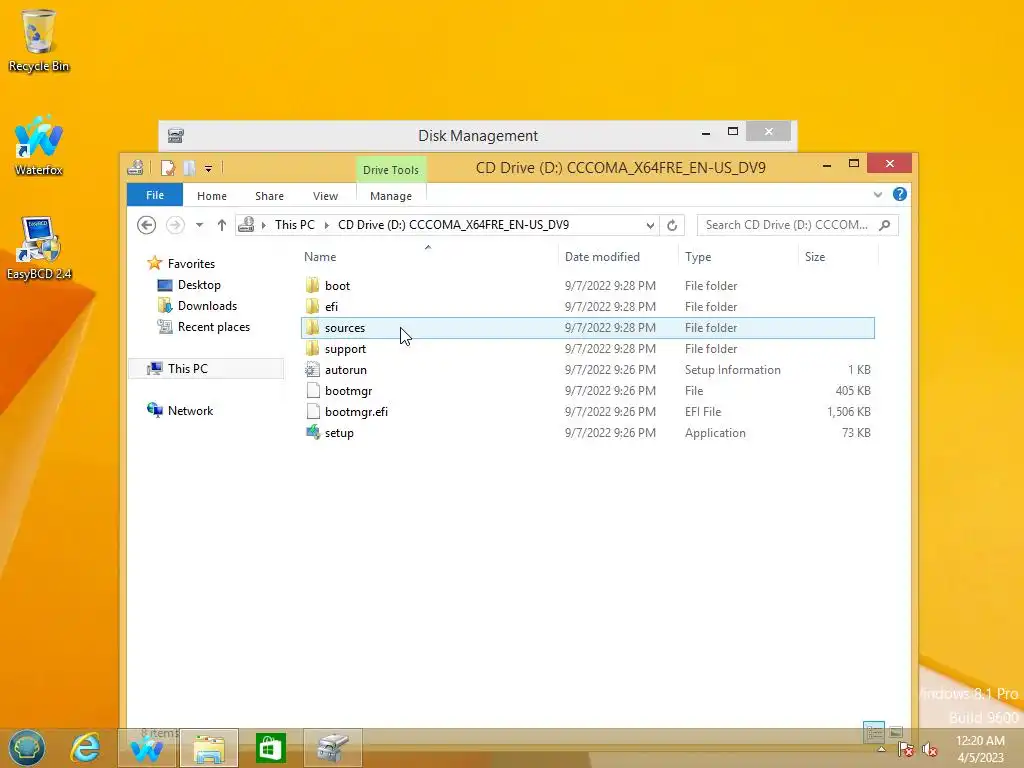Click the Drive Tools contextual tab header
Screen dimensions: 1024x768
(391, 170)
